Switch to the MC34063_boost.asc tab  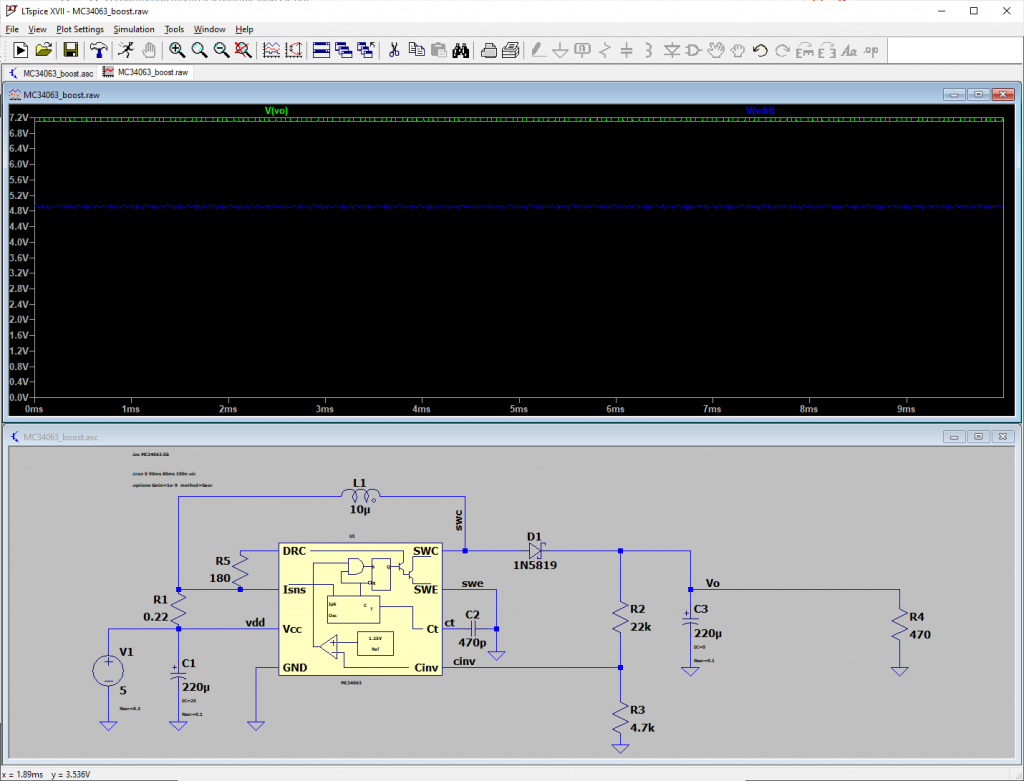coord(52,73)
